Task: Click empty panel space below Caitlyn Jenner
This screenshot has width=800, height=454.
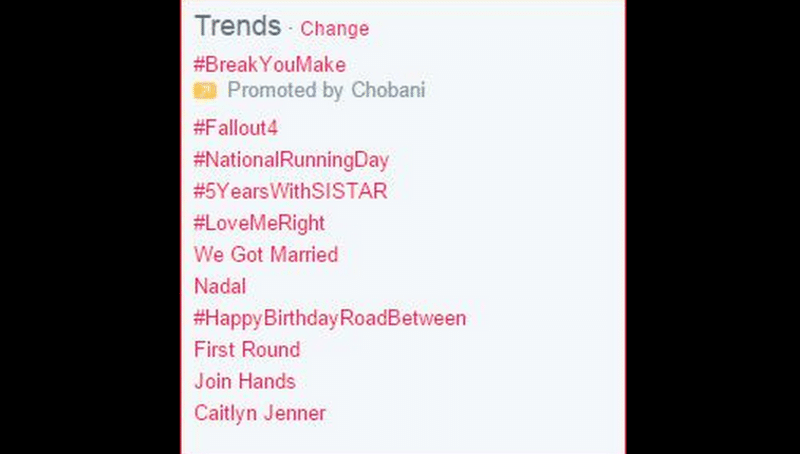Action: pos(400,438)
